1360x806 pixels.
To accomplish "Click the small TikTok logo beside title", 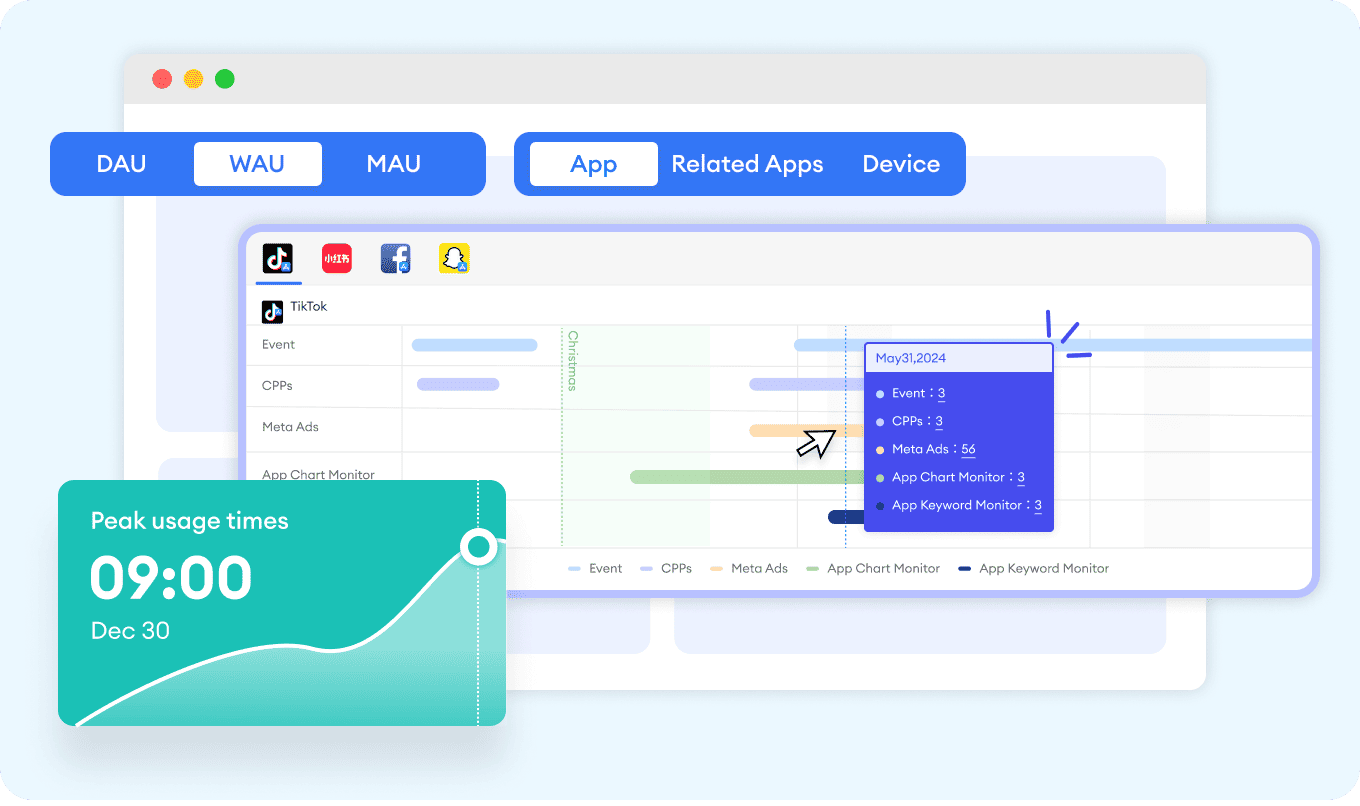I will click(x=272, y=311).
